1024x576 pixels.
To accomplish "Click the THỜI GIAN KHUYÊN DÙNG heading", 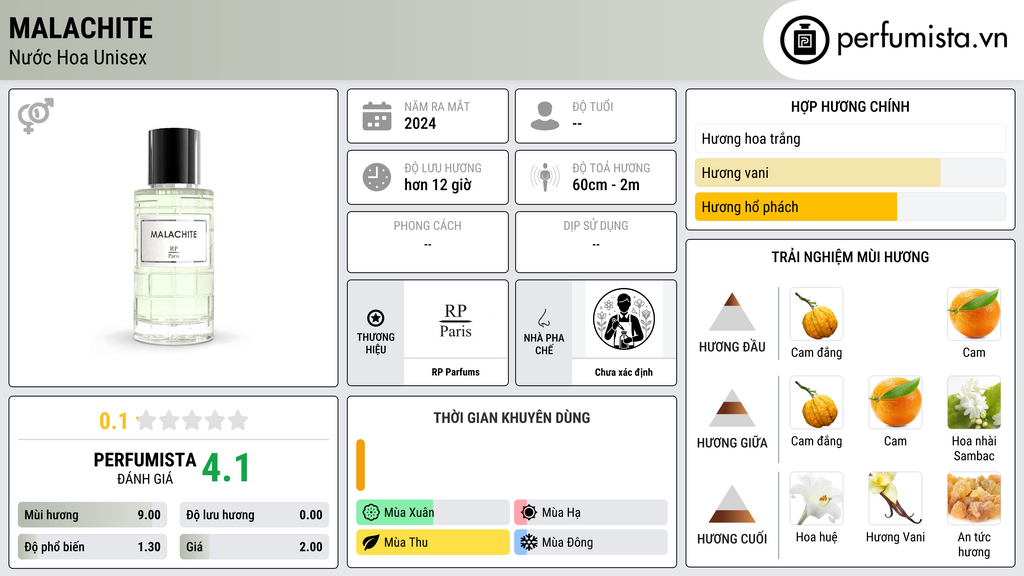I will [512, 417].
